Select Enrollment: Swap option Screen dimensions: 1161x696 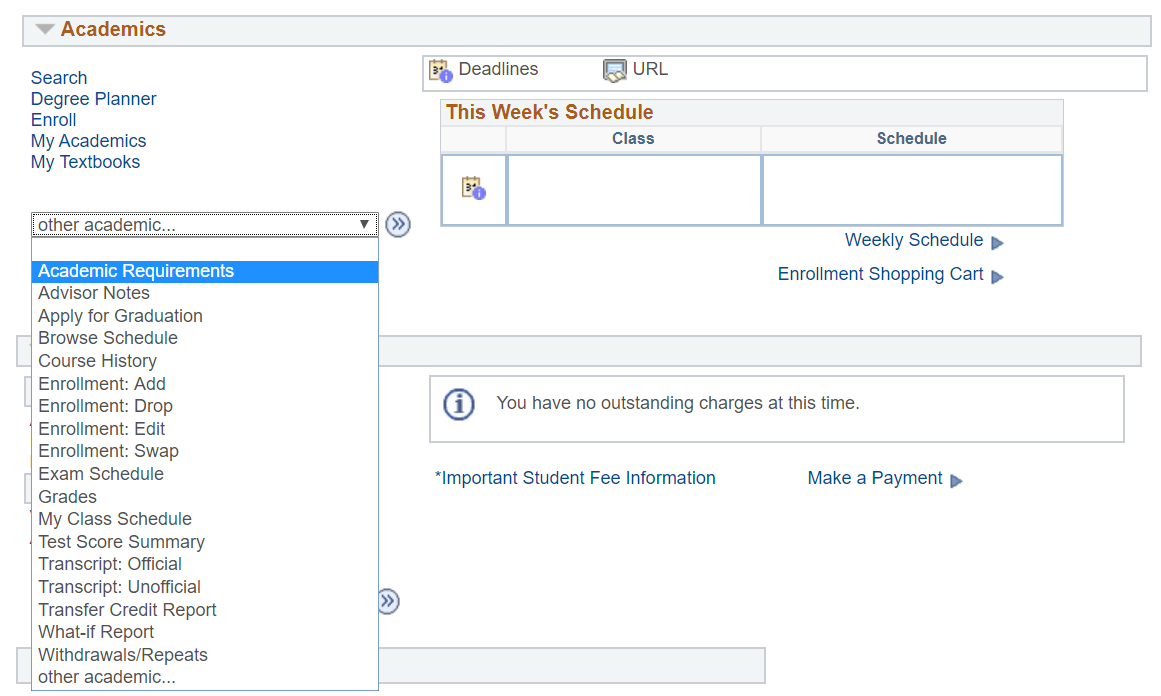[x=204, y=452]
